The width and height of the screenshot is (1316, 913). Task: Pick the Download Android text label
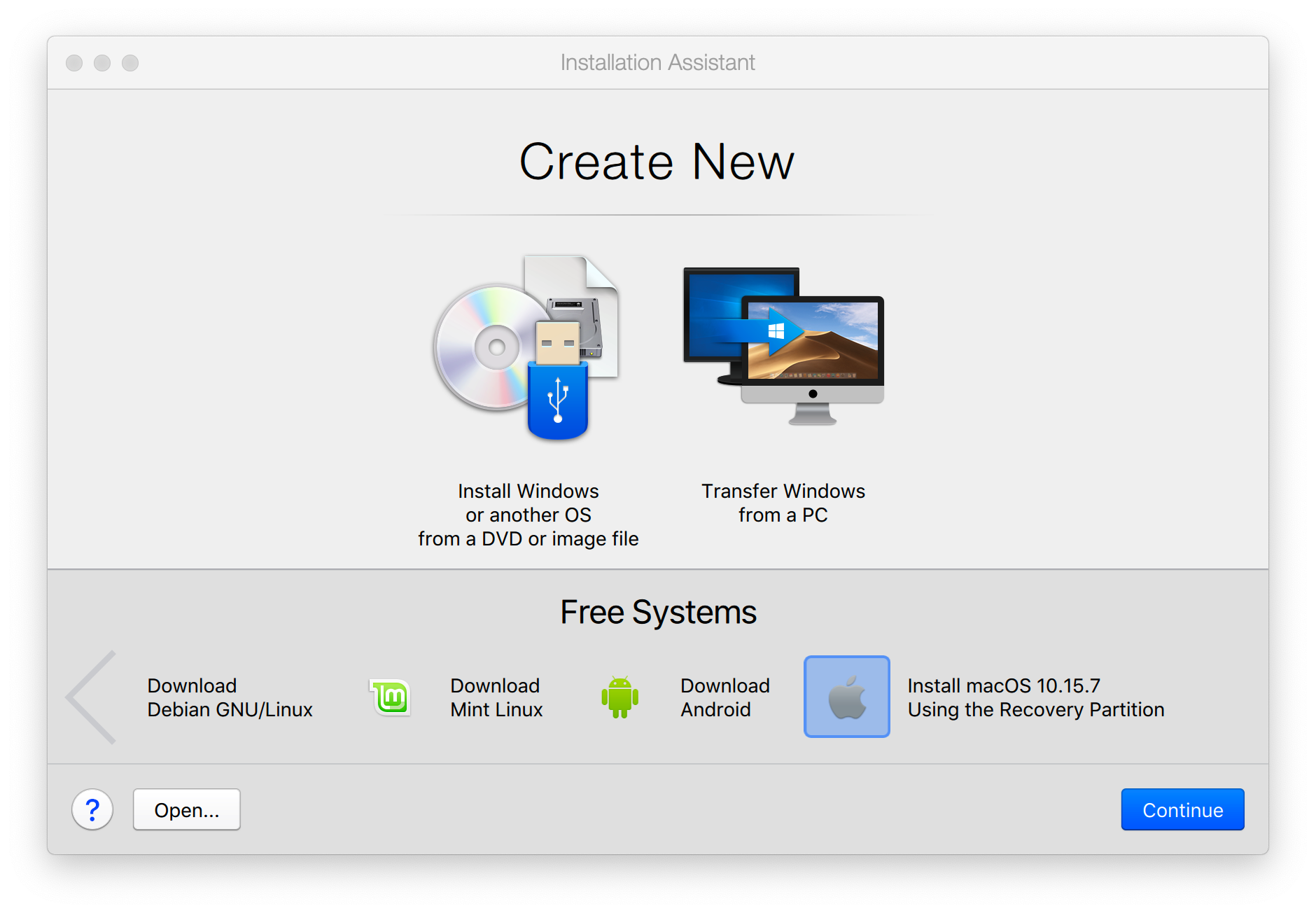(x=724, y=697)
